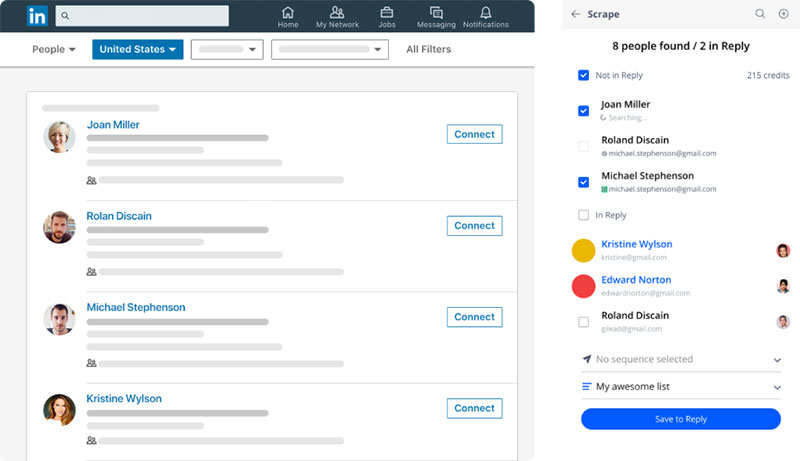
Task: Open My Network page
Action: [x=337, y=17]
